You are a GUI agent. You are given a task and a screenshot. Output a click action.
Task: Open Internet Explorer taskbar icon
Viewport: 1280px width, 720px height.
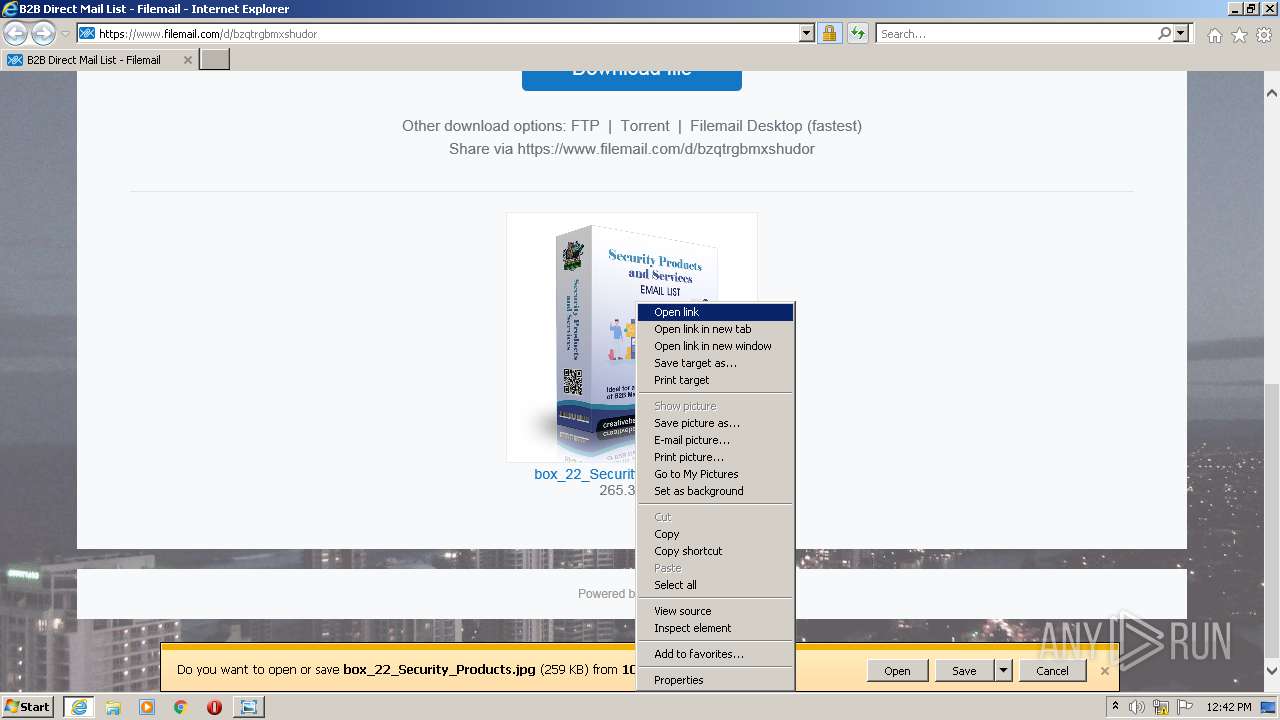[78, 706]
